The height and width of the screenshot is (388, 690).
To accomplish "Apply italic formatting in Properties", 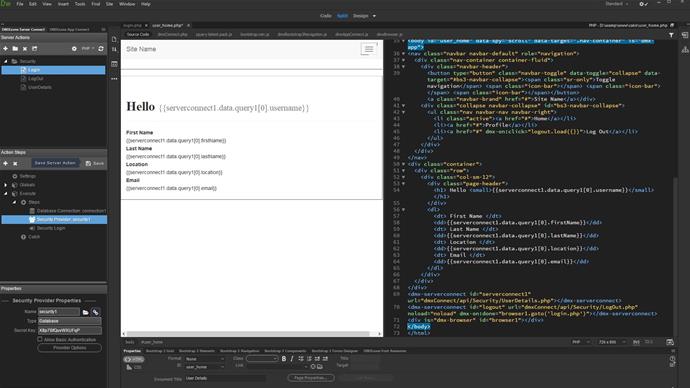I will [x=292, y=359].
